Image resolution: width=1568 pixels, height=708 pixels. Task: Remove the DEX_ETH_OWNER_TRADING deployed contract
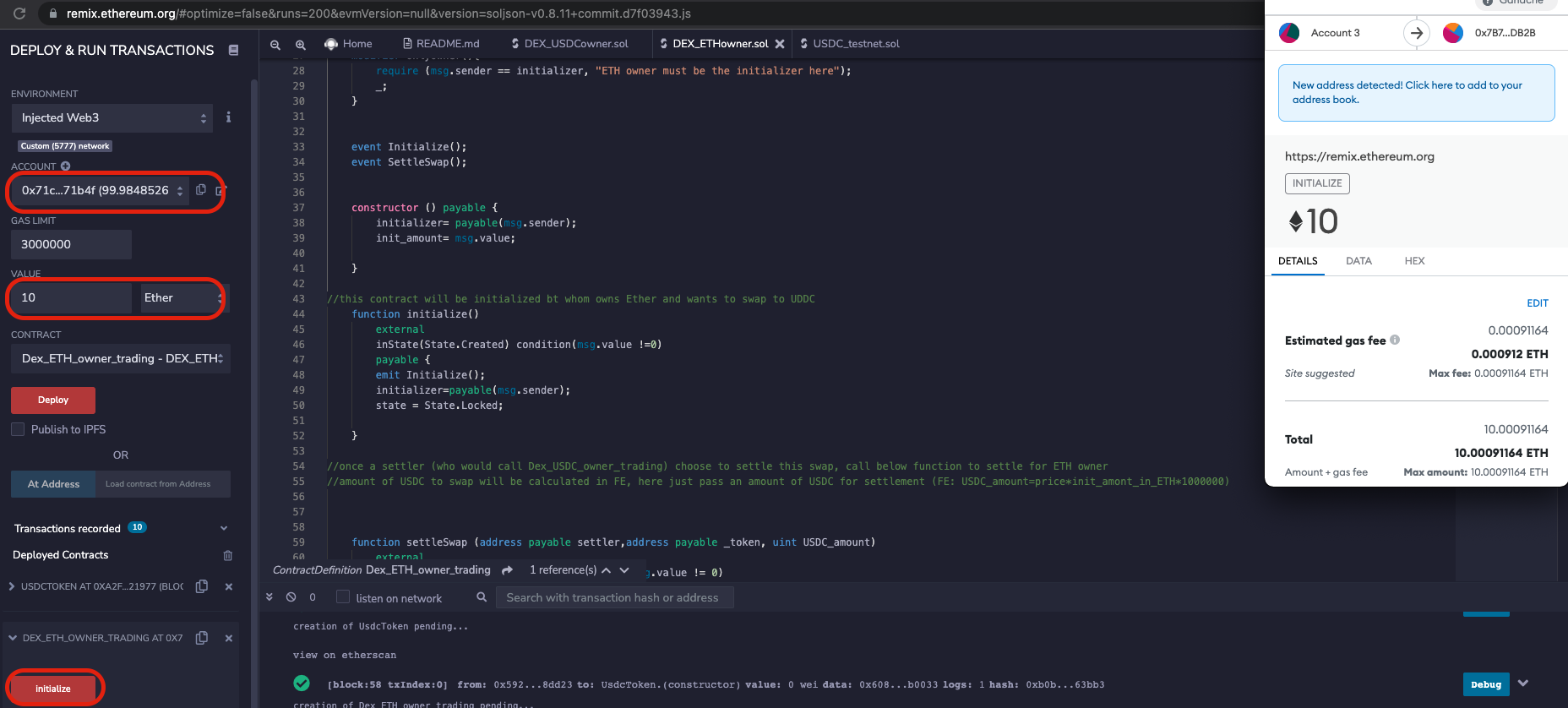pos(228,638)
